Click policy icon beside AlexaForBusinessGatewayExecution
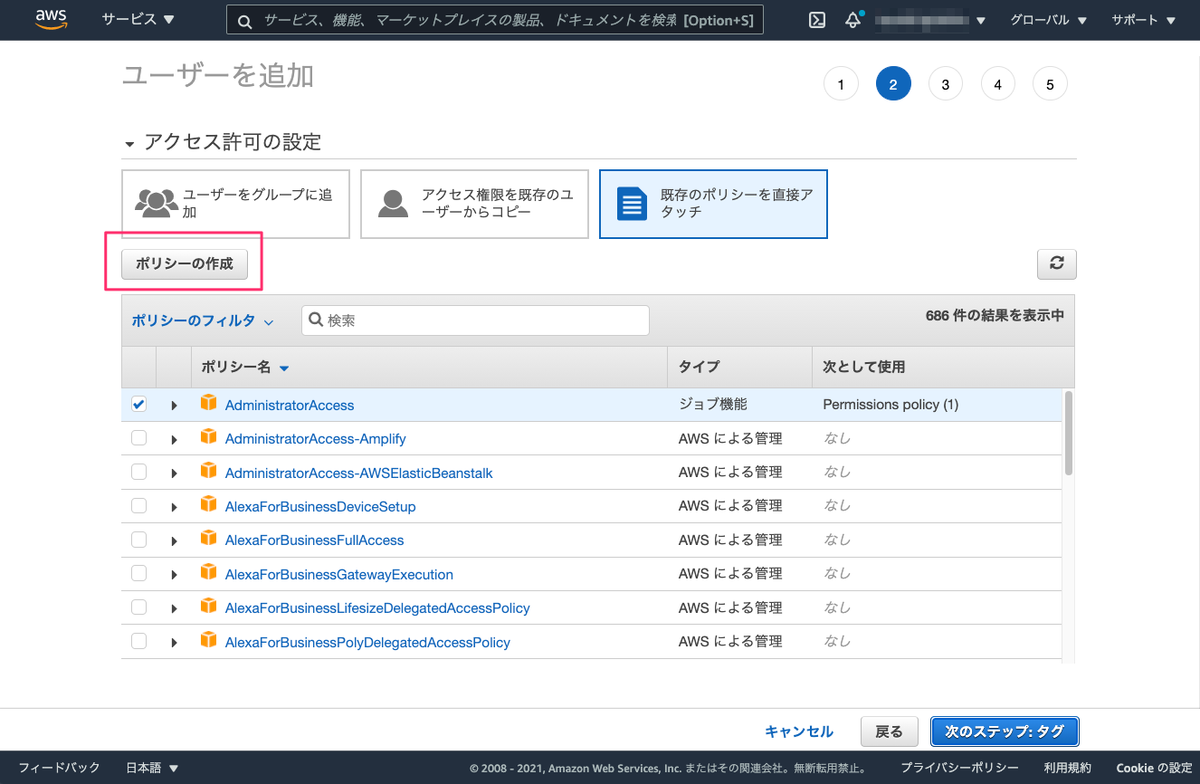This screenshot has height=784, width=1200. [208, 573]
